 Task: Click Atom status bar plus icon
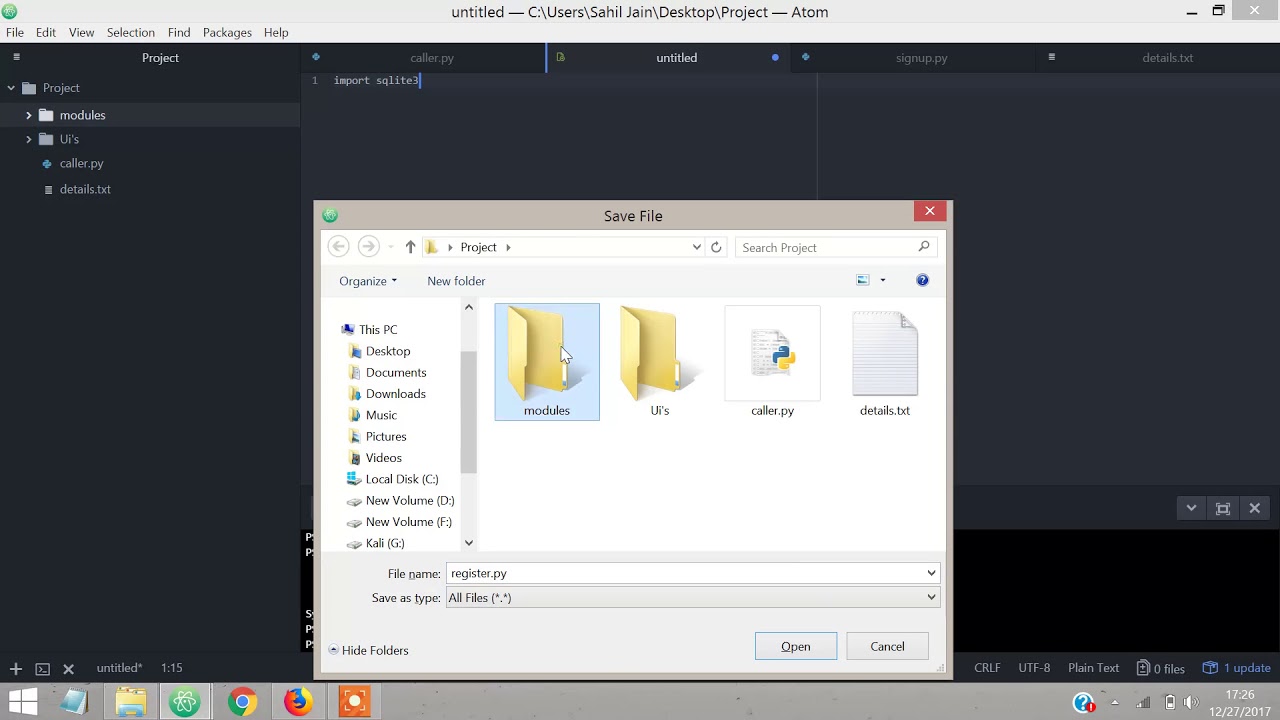(16, 668)
